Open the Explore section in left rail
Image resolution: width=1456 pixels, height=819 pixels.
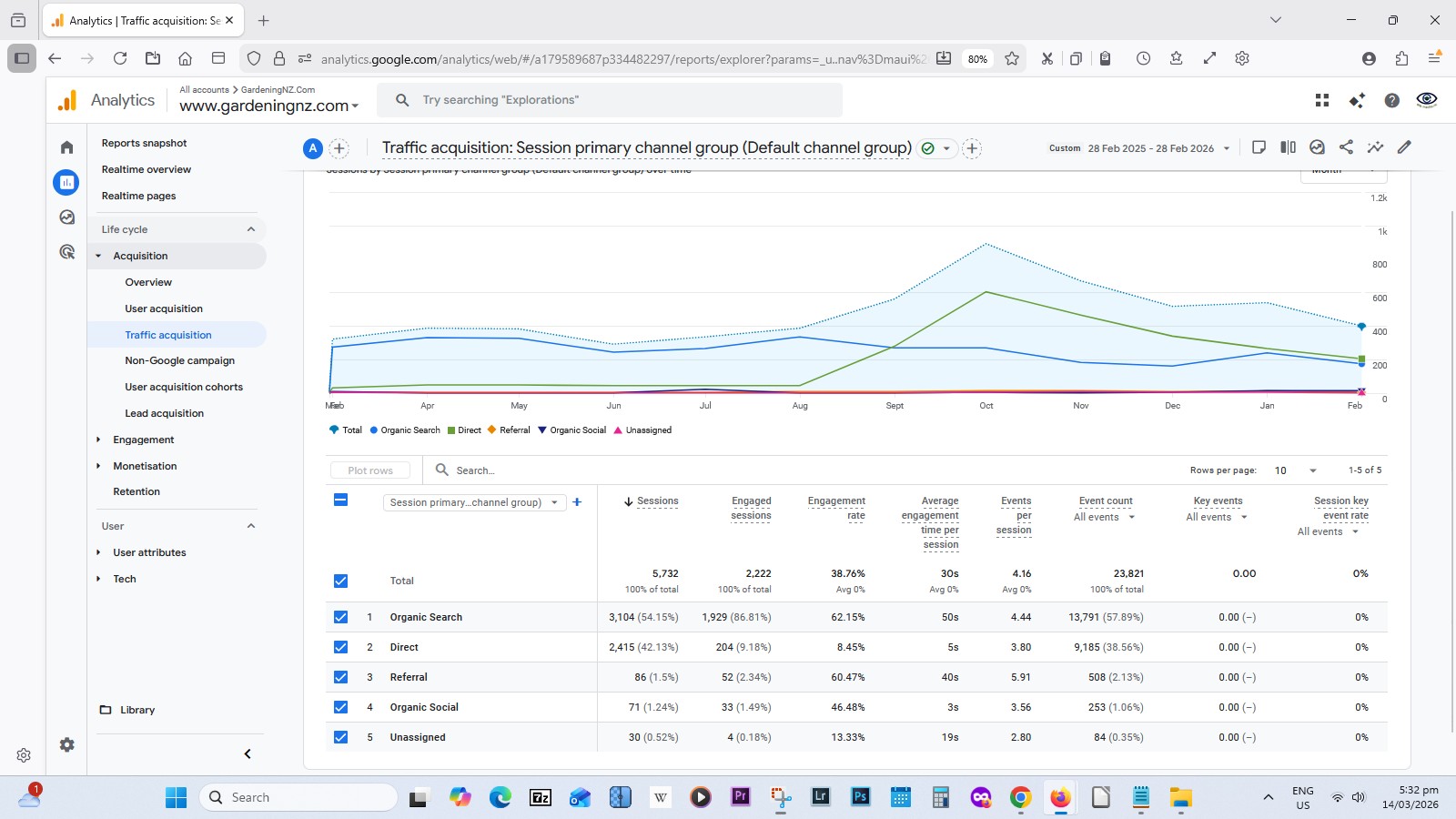pyautogui.click(x=66, y=217)
